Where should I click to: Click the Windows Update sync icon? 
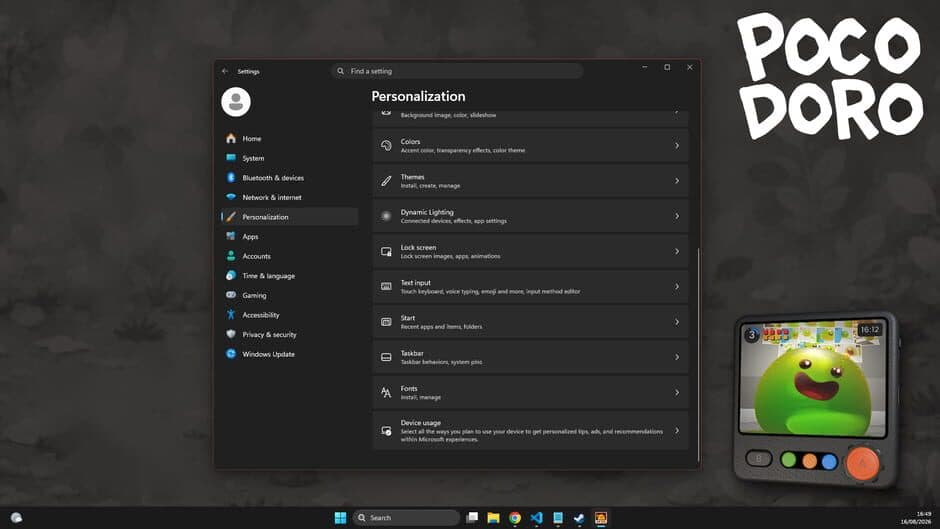[231, 354]
